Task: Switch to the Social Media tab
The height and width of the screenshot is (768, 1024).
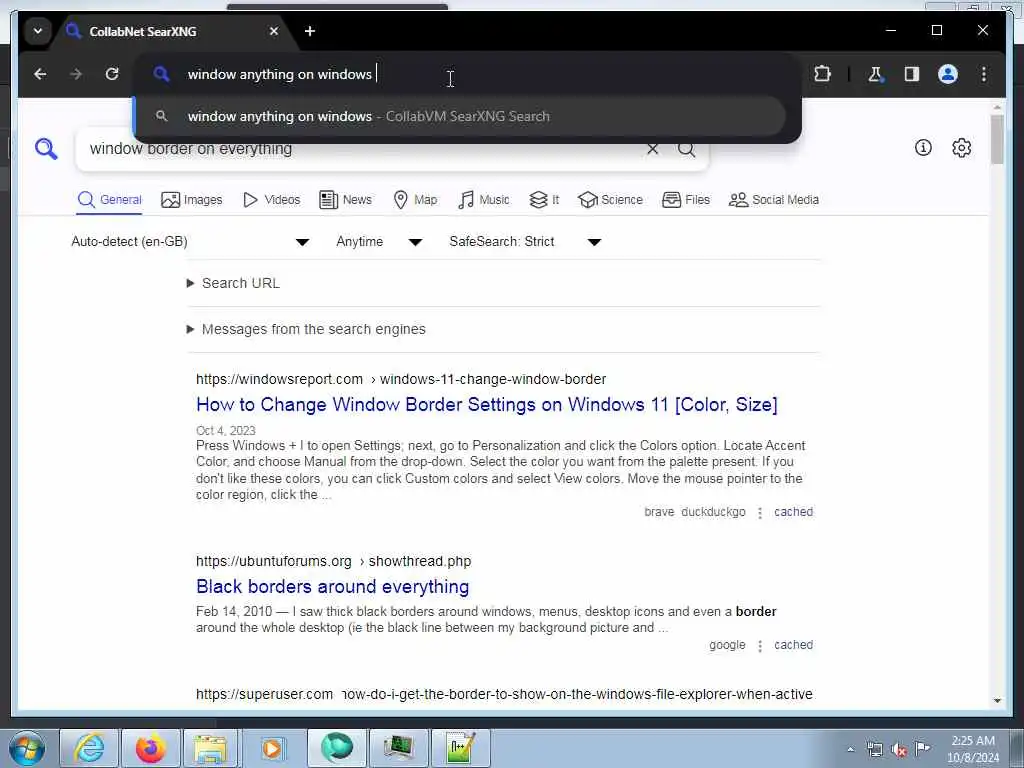Action: pyautogui.click(x=774, y=200)
